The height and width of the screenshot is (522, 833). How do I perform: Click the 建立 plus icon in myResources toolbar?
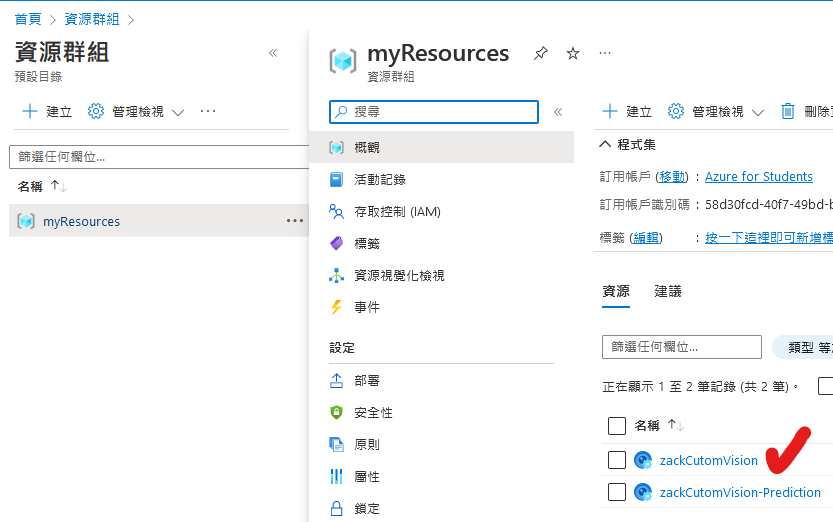610,111
